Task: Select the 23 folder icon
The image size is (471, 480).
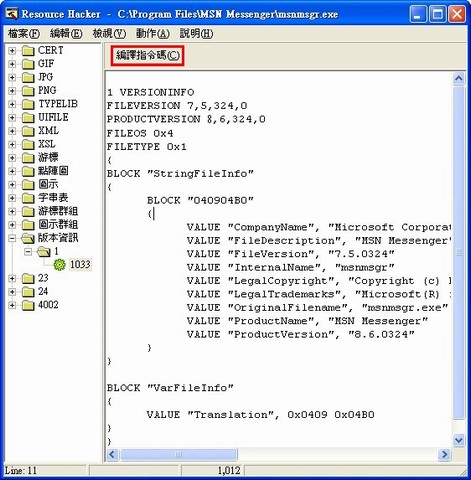Action: pos(28,278)
